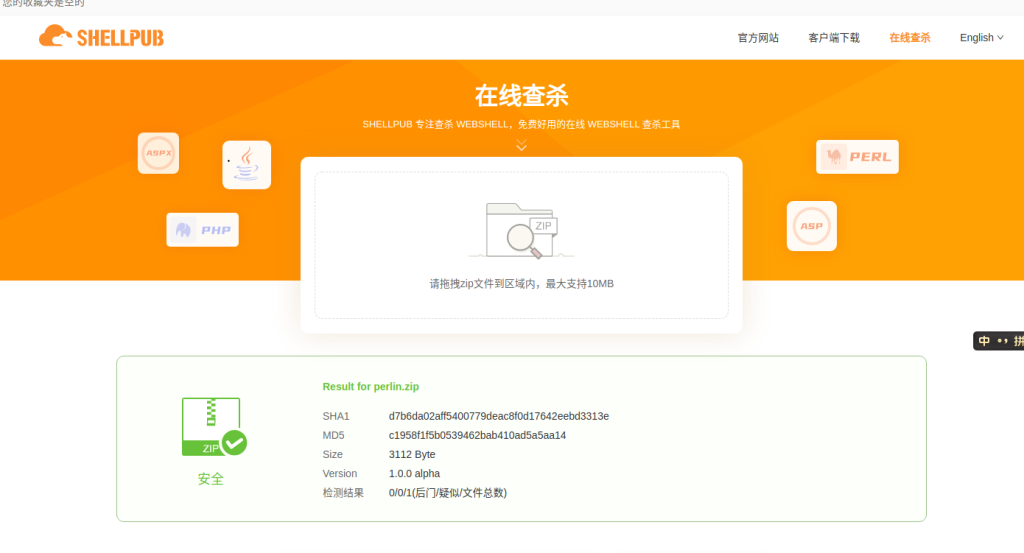Click the Java coffee cup icon
The height and width of the screenshot is (553, 1024).
[x=246, y=165]
